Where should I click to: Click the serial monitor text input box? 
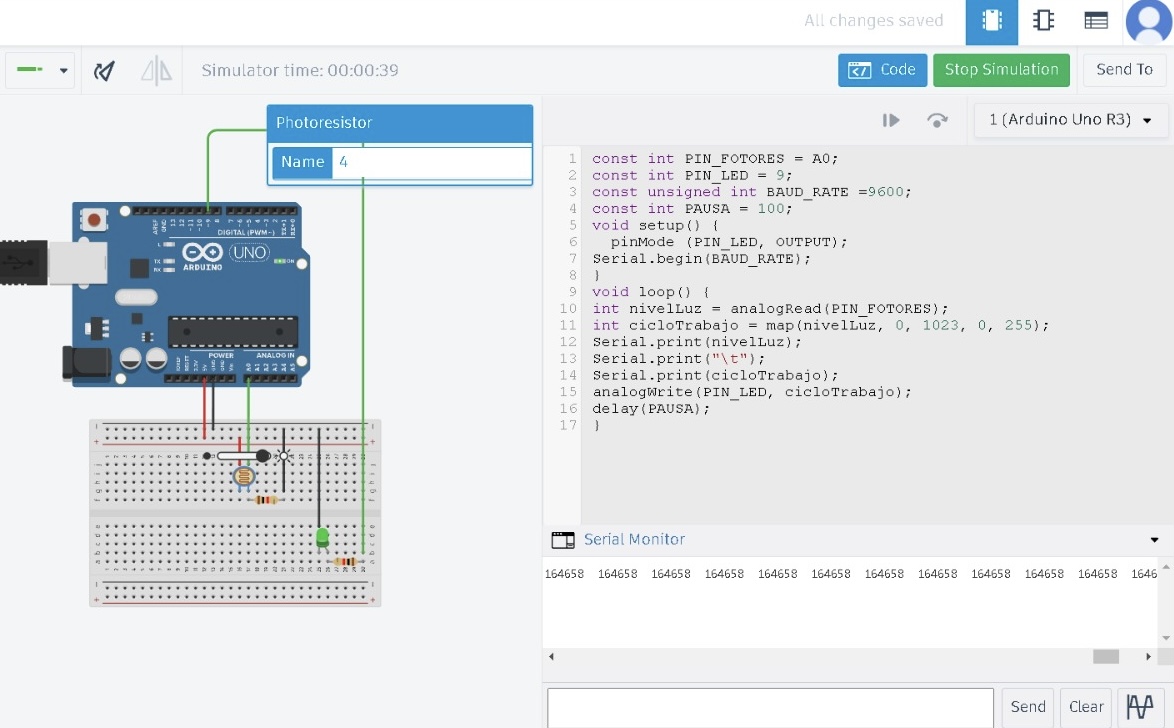[x=770, y=706]
